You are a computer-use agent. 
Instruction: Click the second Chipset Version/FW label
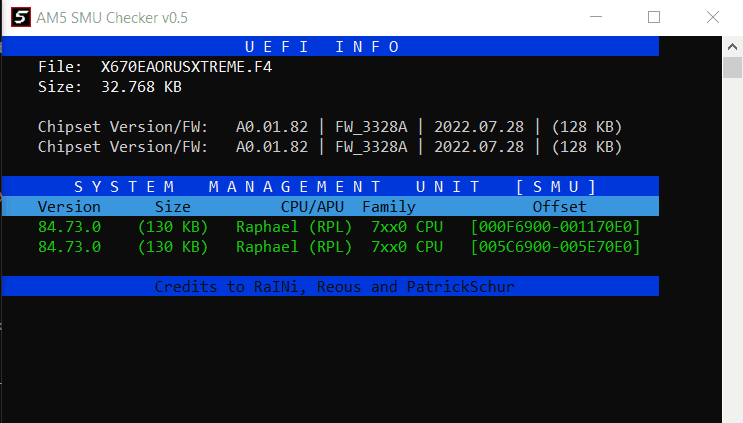pyautogui.click(x=123, y=147)
